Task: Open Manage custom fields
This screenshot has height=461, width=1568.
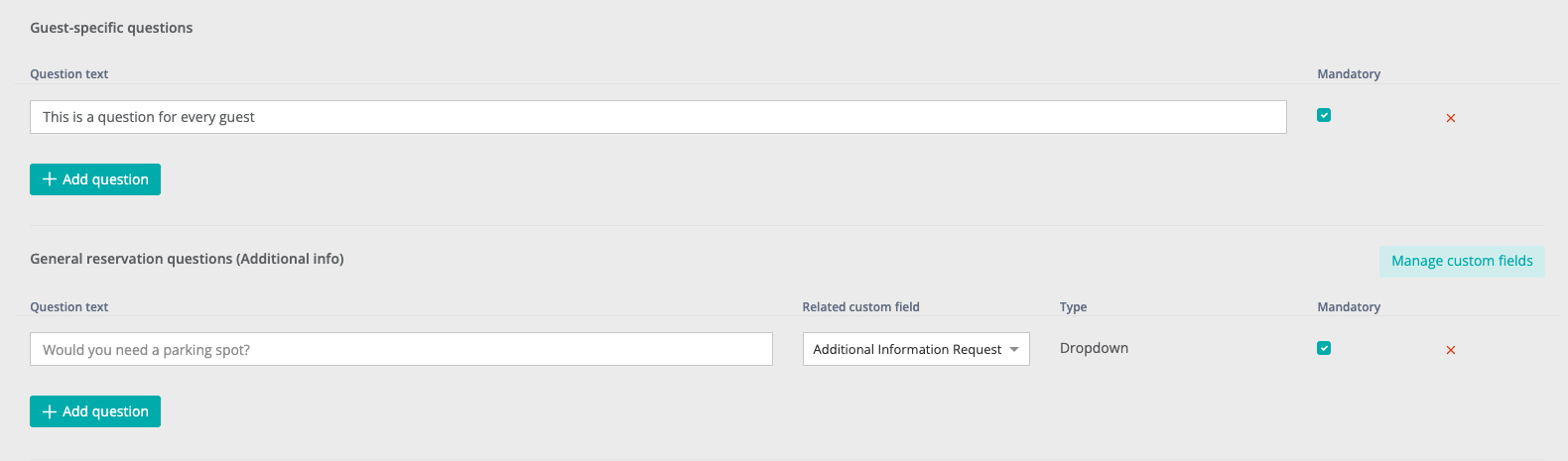Action: 1461,261
